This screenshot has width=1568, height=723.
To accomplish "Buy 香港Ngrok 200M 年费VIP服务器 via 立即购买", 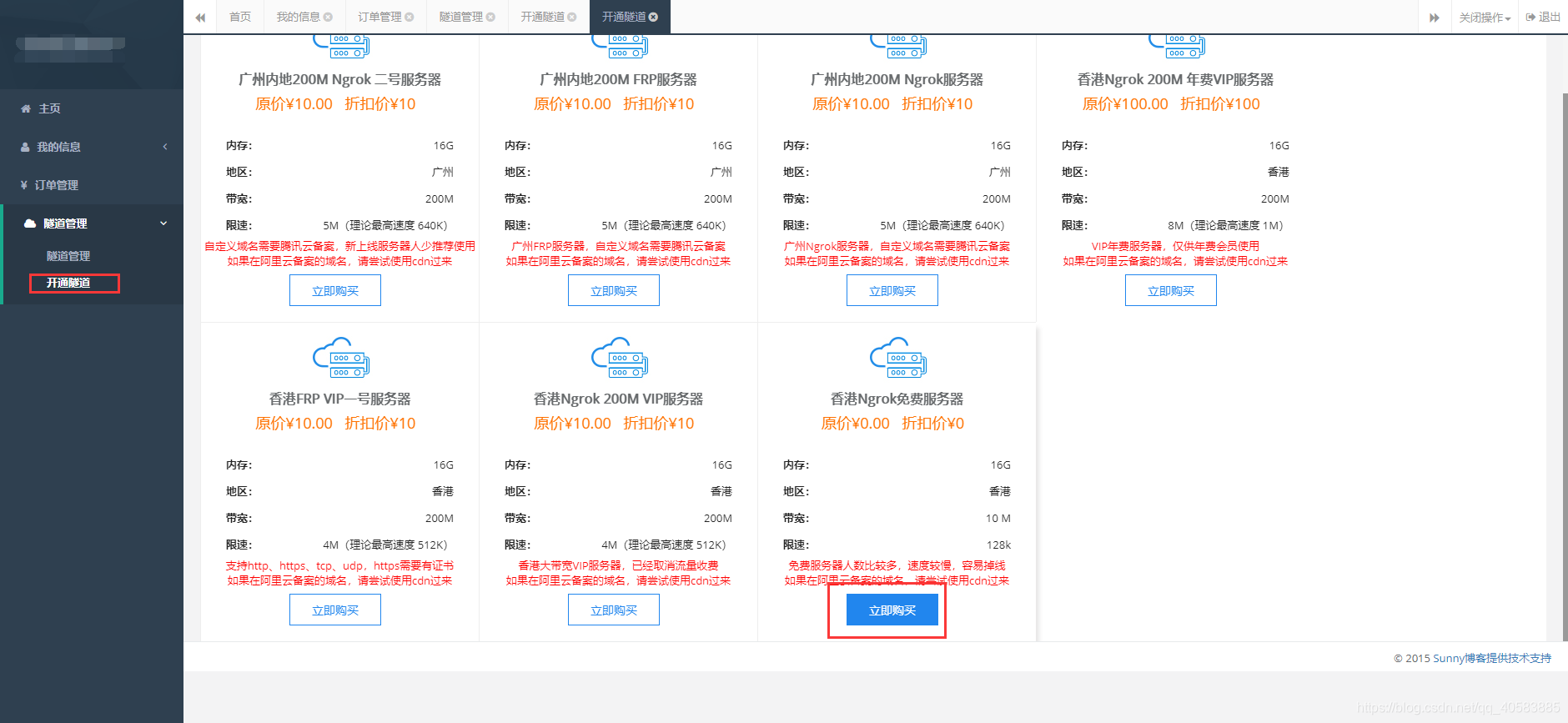I will 1171,291.
